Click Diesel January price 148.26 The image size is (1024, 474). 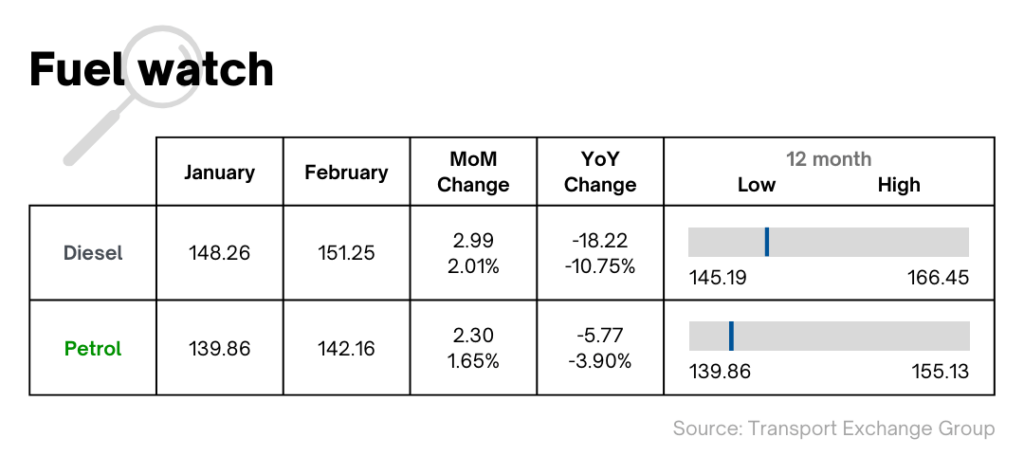[x=219, y=253]
